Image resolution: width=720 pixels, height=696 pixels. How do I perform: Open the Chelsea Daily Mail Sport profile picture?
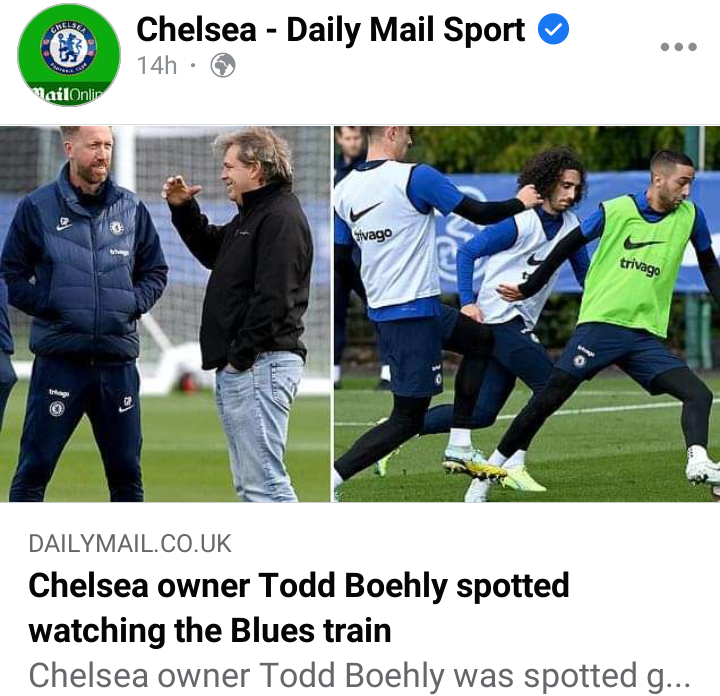point(69,55)
